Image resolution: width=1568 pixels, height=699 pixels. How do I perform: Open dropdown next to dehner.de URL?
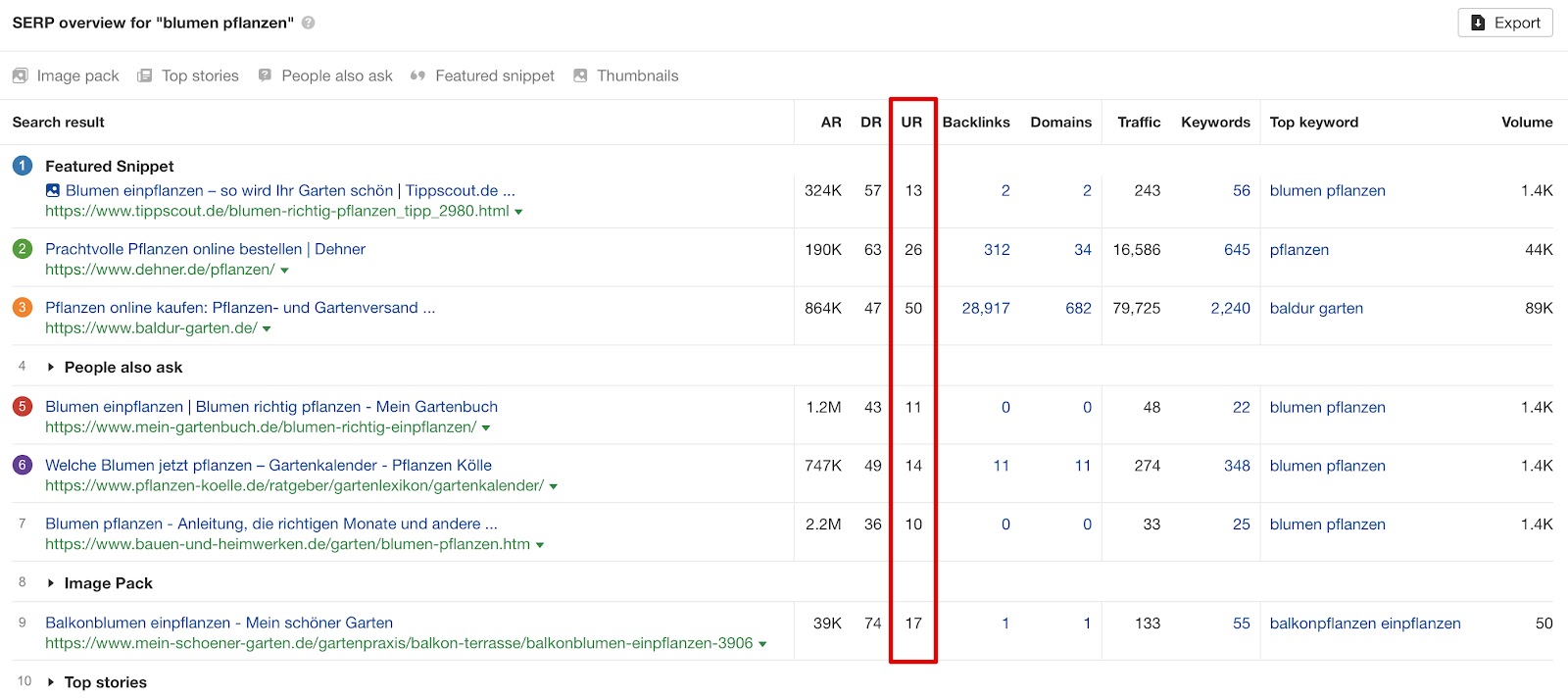click(x=285, y=271)
